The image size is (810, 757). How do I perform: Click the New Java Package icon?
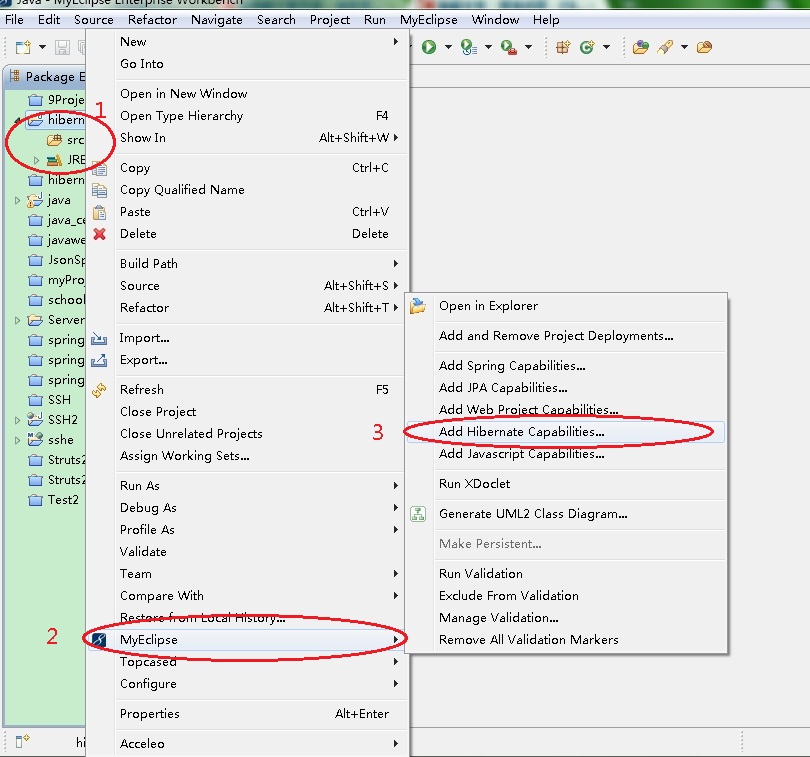coord(563,47)
